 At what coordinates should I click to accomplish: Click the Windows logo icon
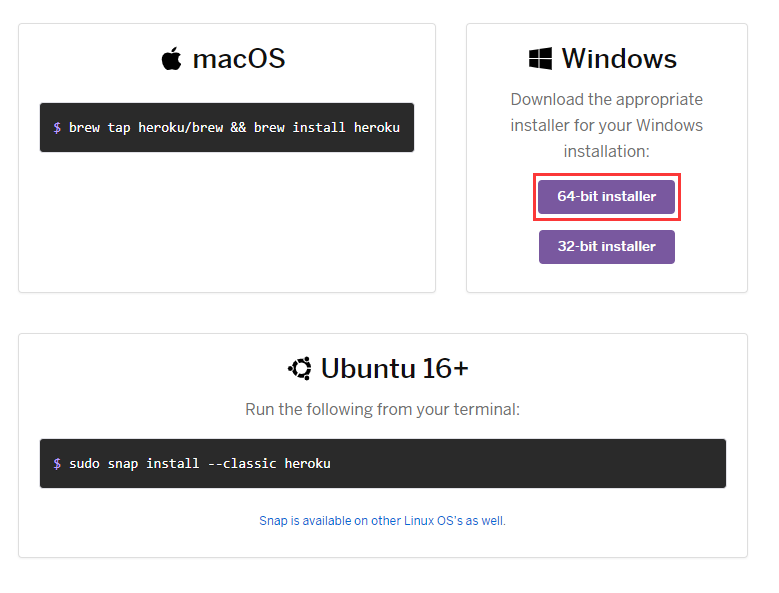pos(540,59)
